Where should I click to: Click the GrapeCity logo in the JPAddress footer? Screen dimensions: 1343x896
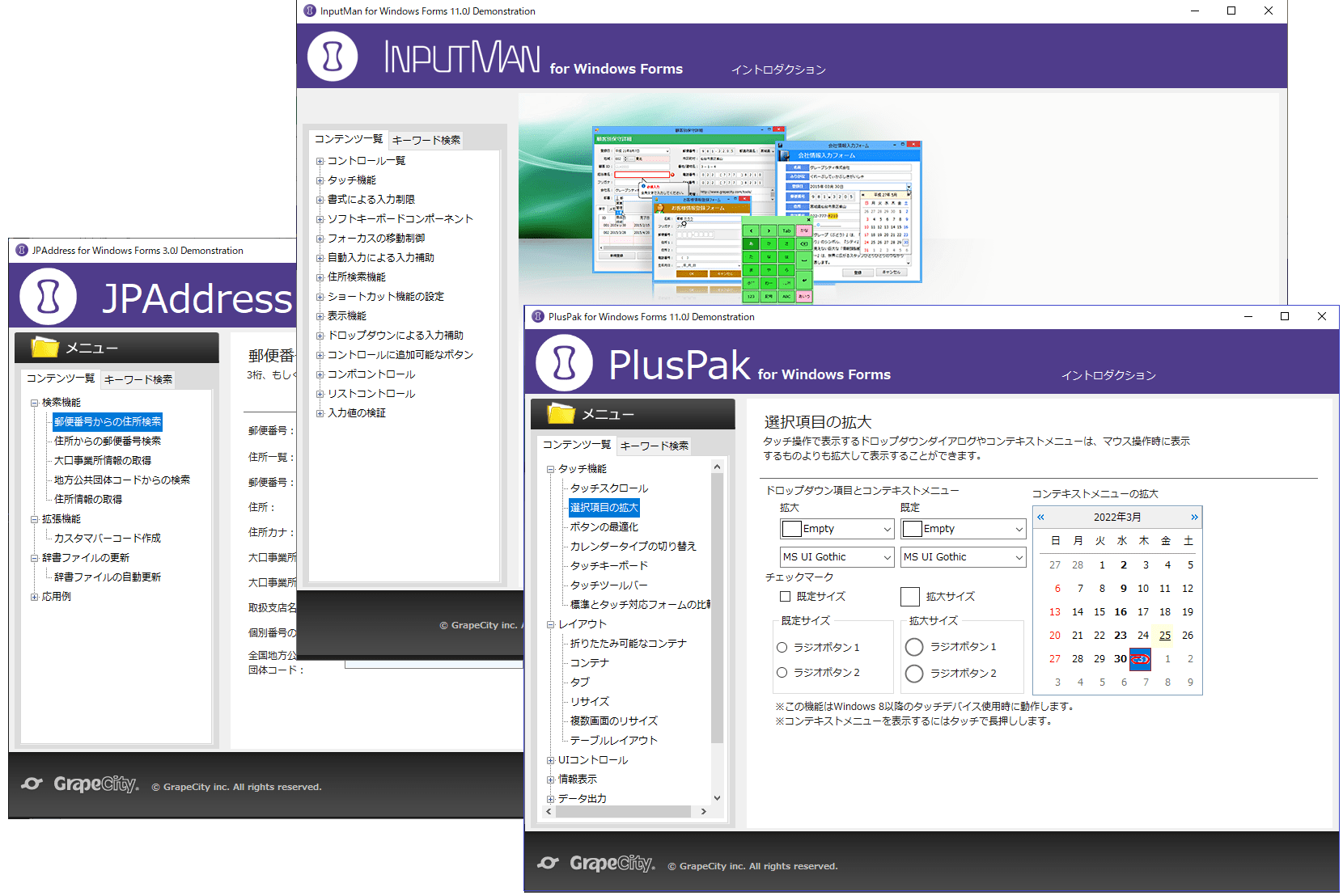pyautogui.click(x=78, y=784)
